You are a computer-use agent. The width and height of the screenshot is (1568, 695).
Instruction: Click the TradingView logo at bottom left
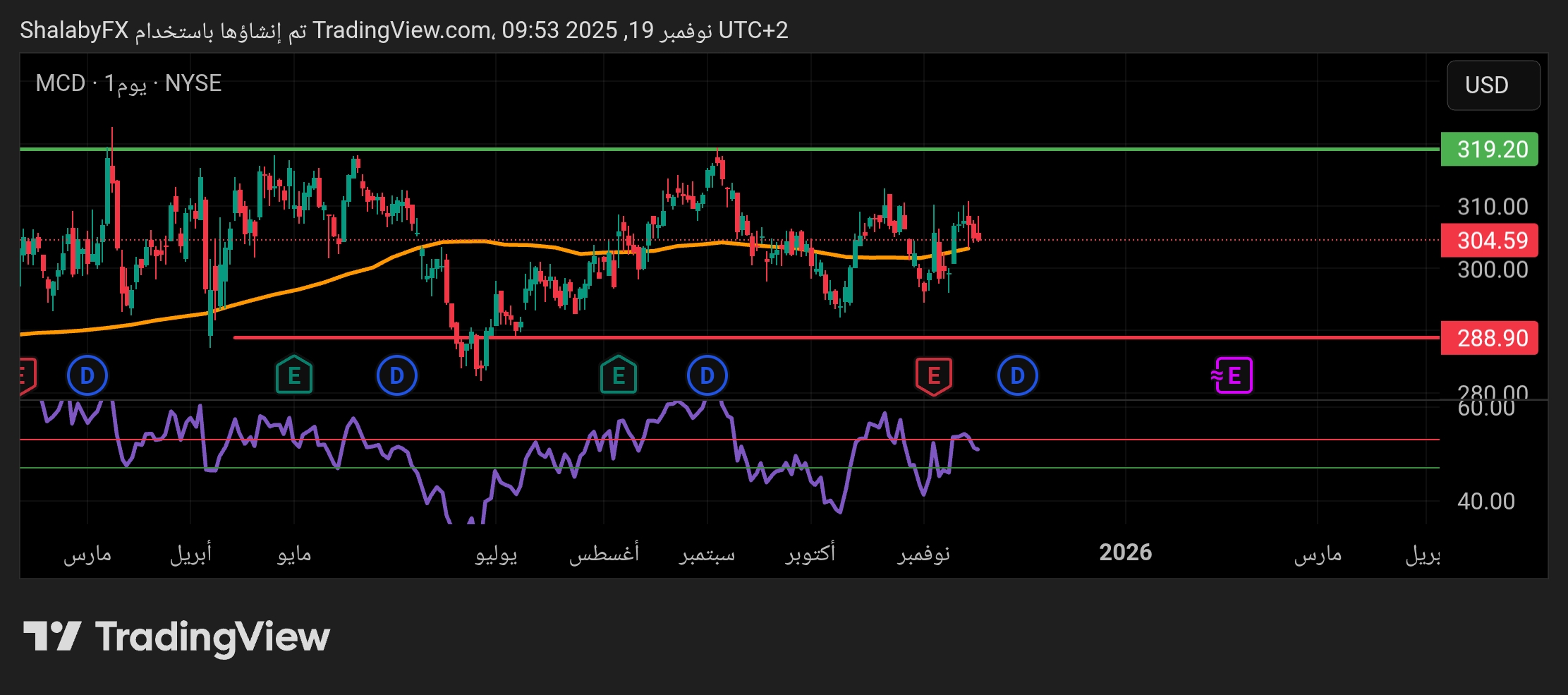tap(176, 636)
